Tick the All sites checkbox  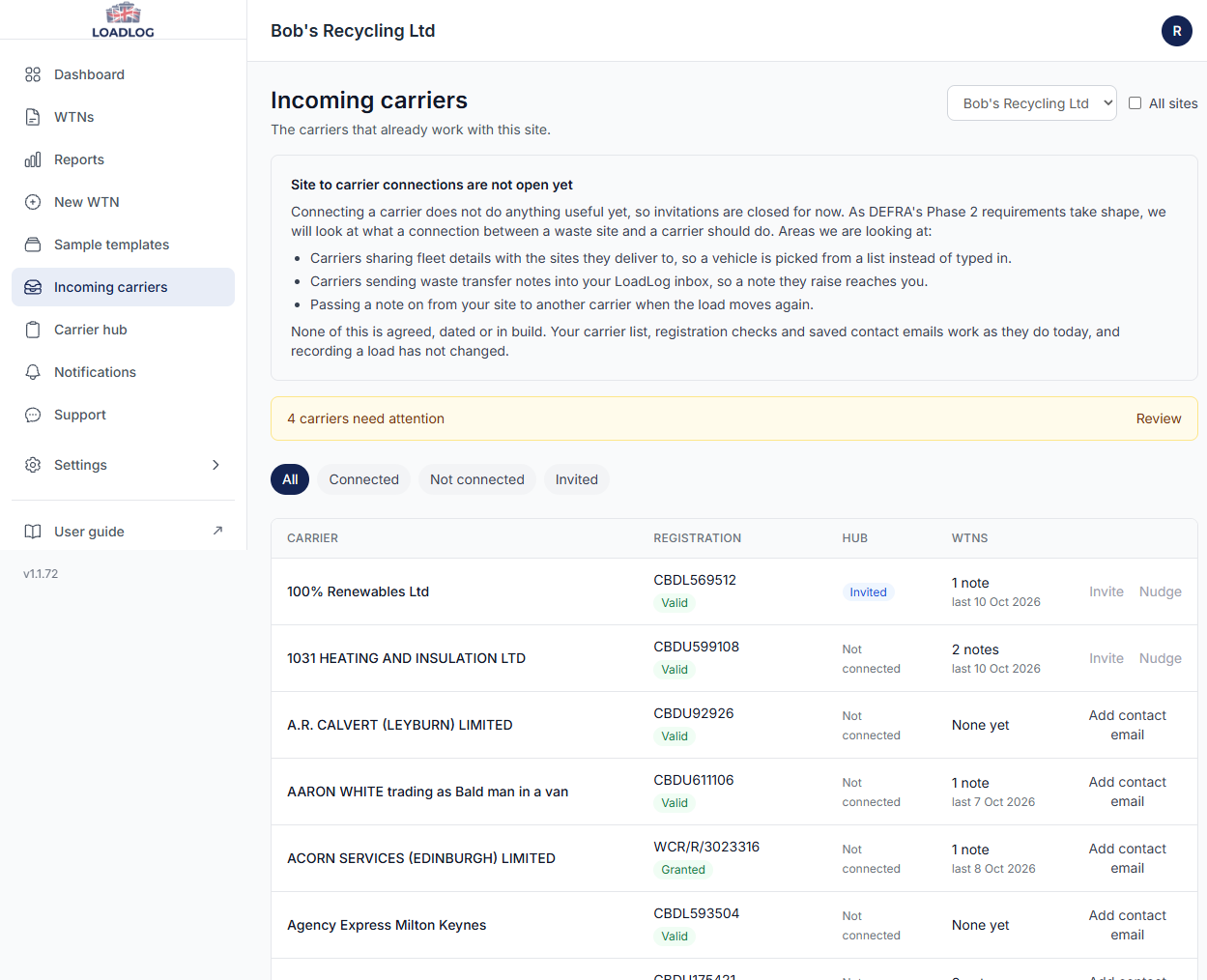[x=1135, y=103]
